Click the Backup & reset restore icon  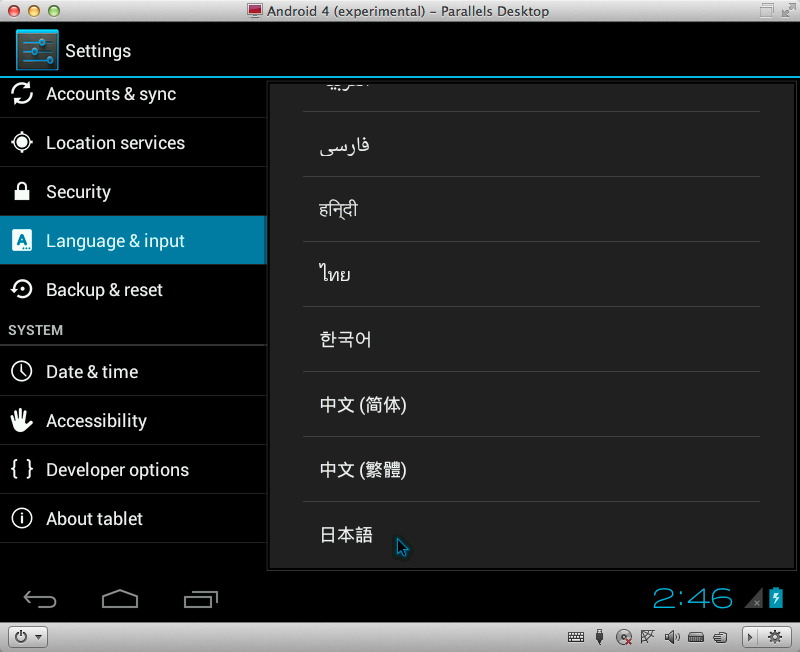pyautogui.click(x=22, y=289)
